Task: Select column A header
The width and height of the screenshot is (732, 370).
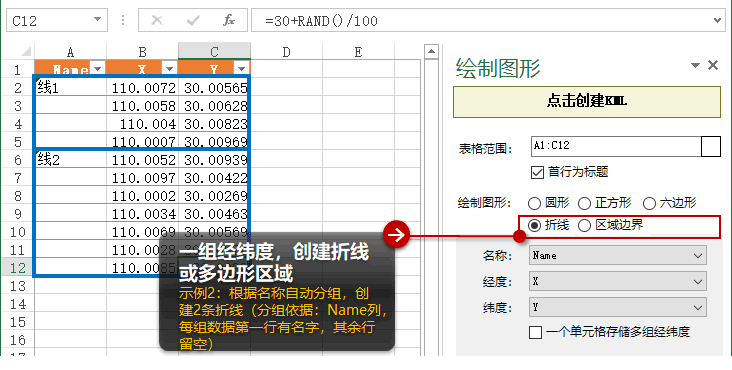Action: click(x=70, y=52)
